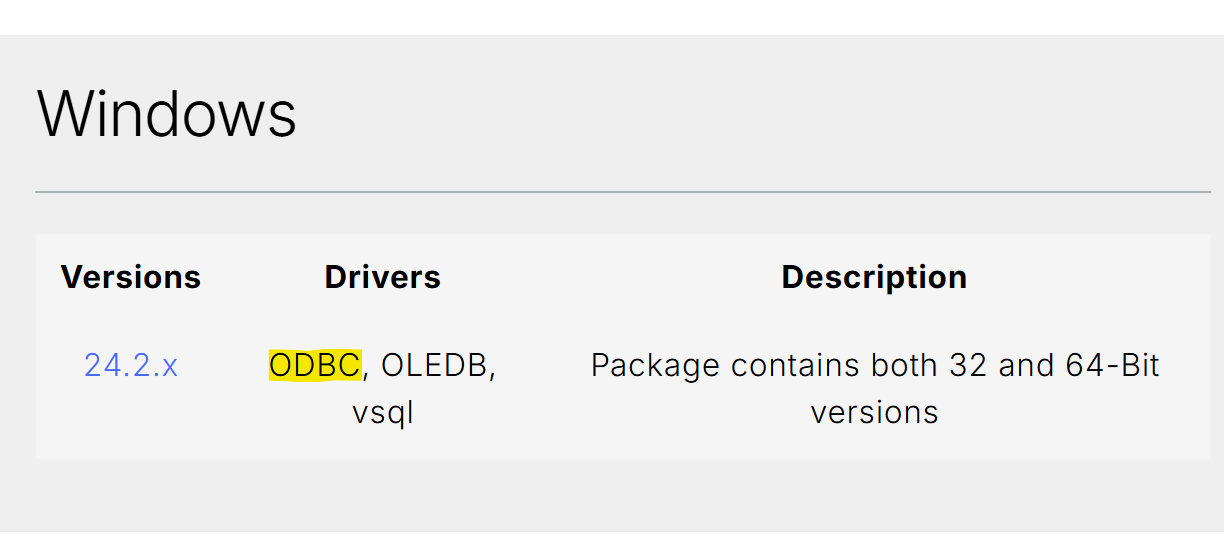Viewport: 1224px width, 546px height.
Task: Click the horizontal divider under Windows heading
Action: 623,191
